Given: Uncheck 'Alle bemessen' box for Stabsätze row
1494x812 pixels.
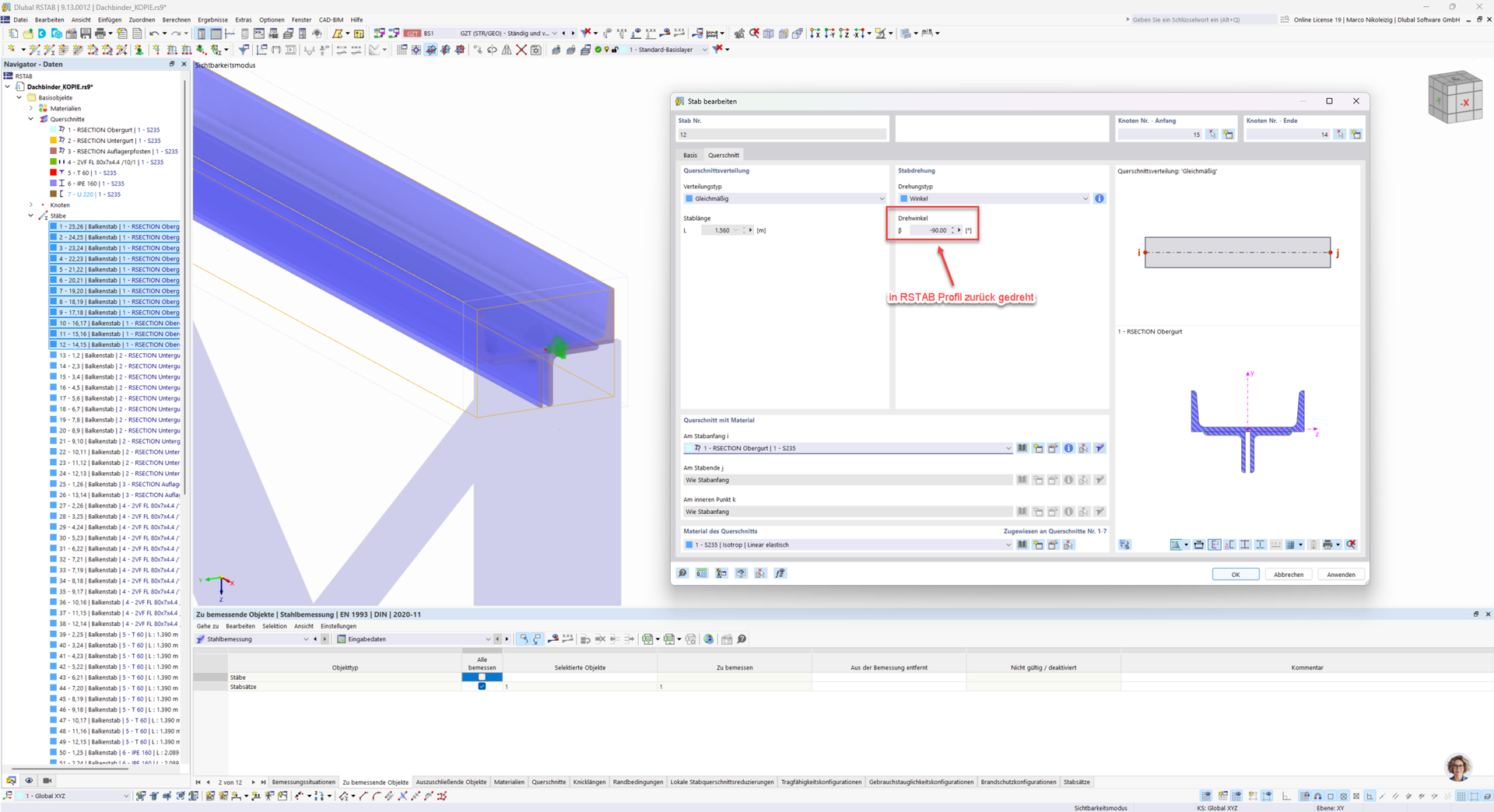Looking at the screenshot, I should coord(482,686).
